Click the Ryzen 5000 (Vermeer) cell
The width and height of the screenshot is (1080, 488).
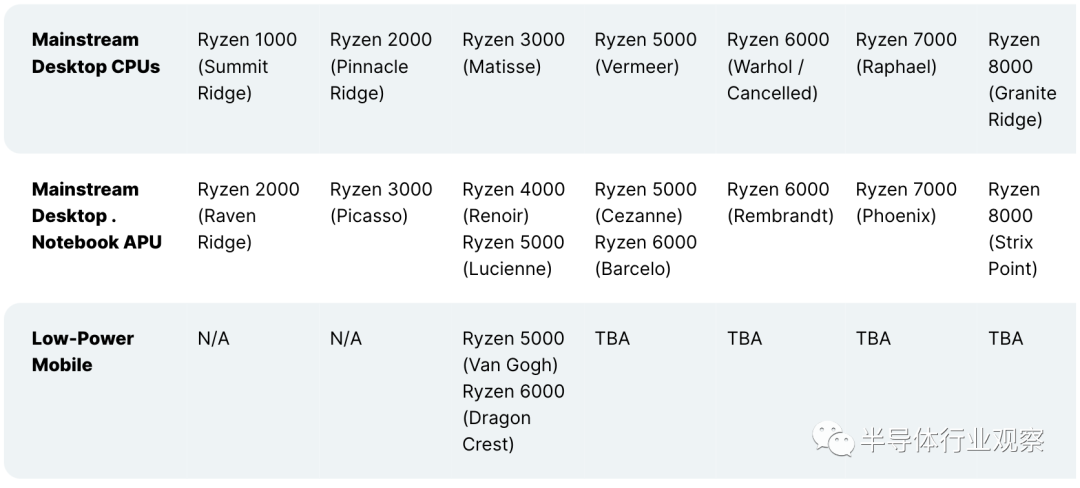click(645, 53)
